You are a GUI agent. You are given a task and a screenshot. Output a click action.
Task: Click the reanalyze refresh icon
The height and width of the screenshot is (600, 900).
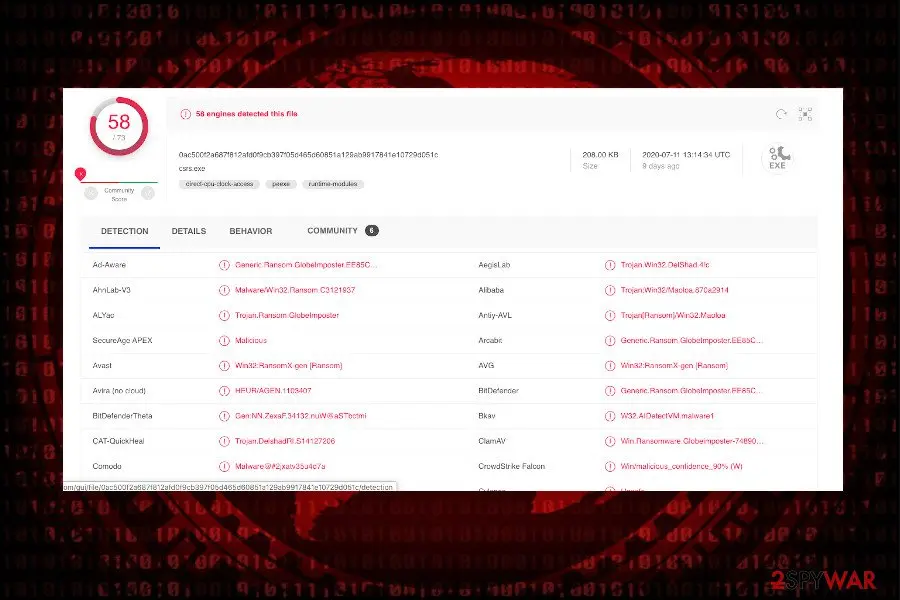tap(781, 114)
